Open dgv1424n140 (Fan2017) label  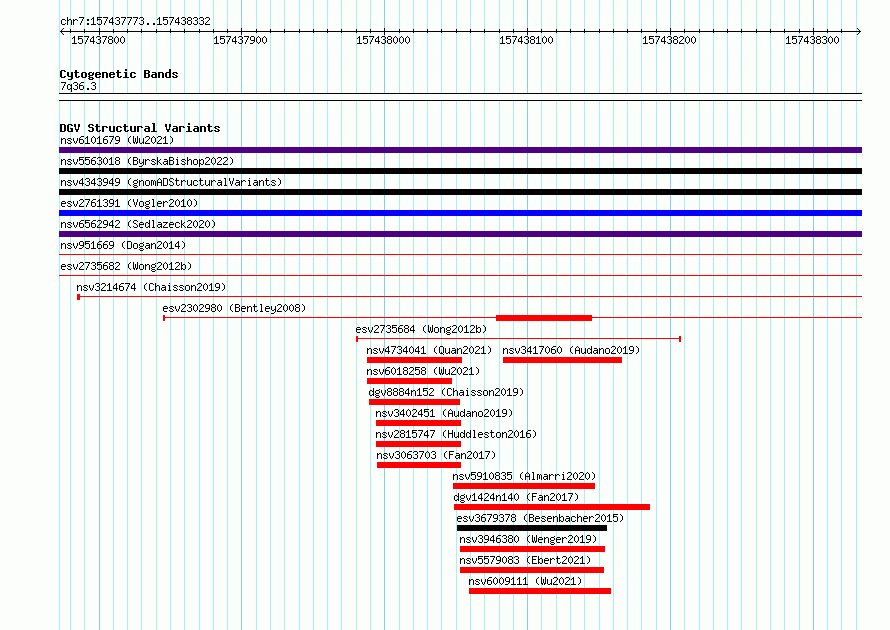tap(516, 497)
